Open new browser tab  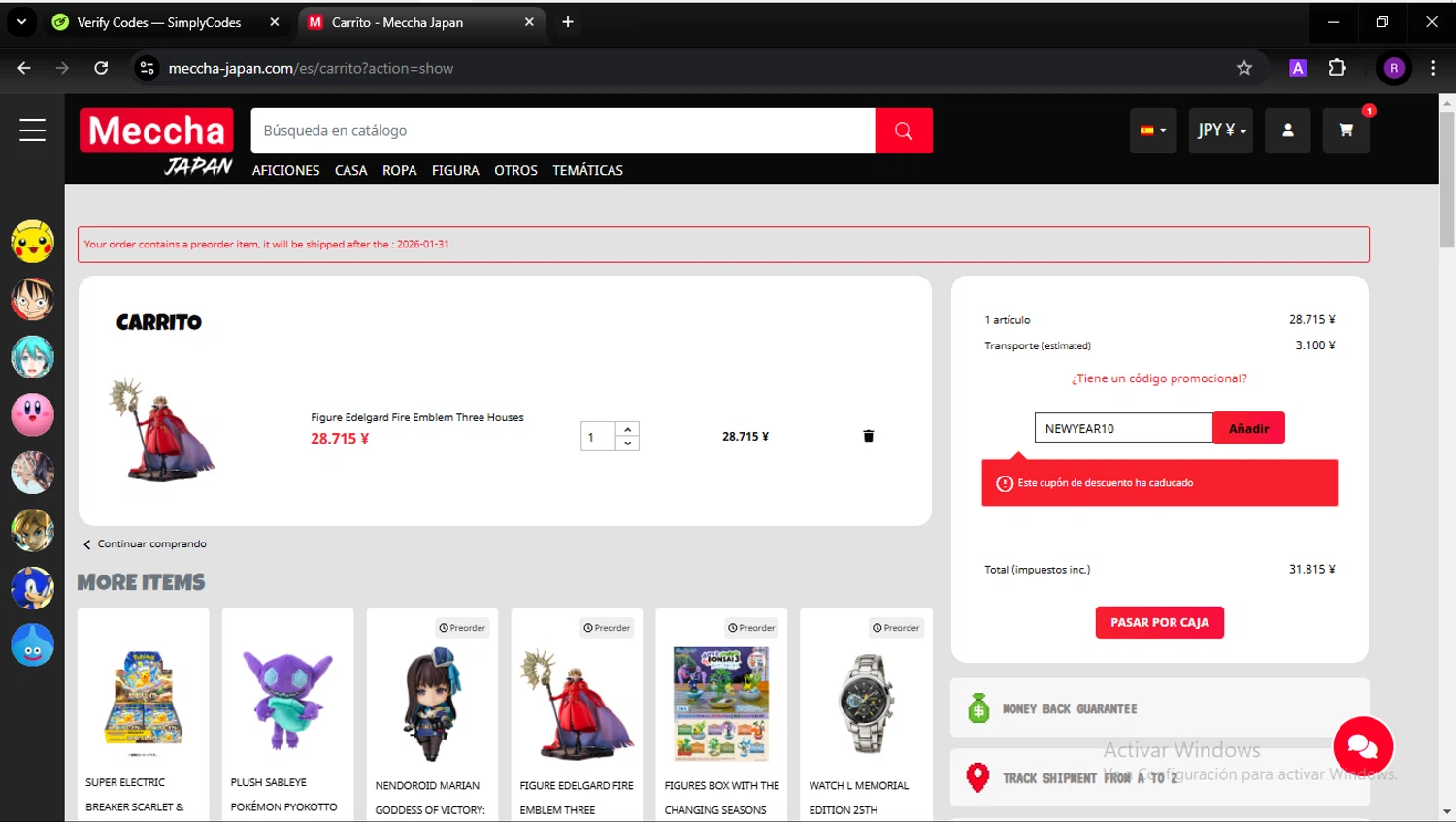(568, 22)
